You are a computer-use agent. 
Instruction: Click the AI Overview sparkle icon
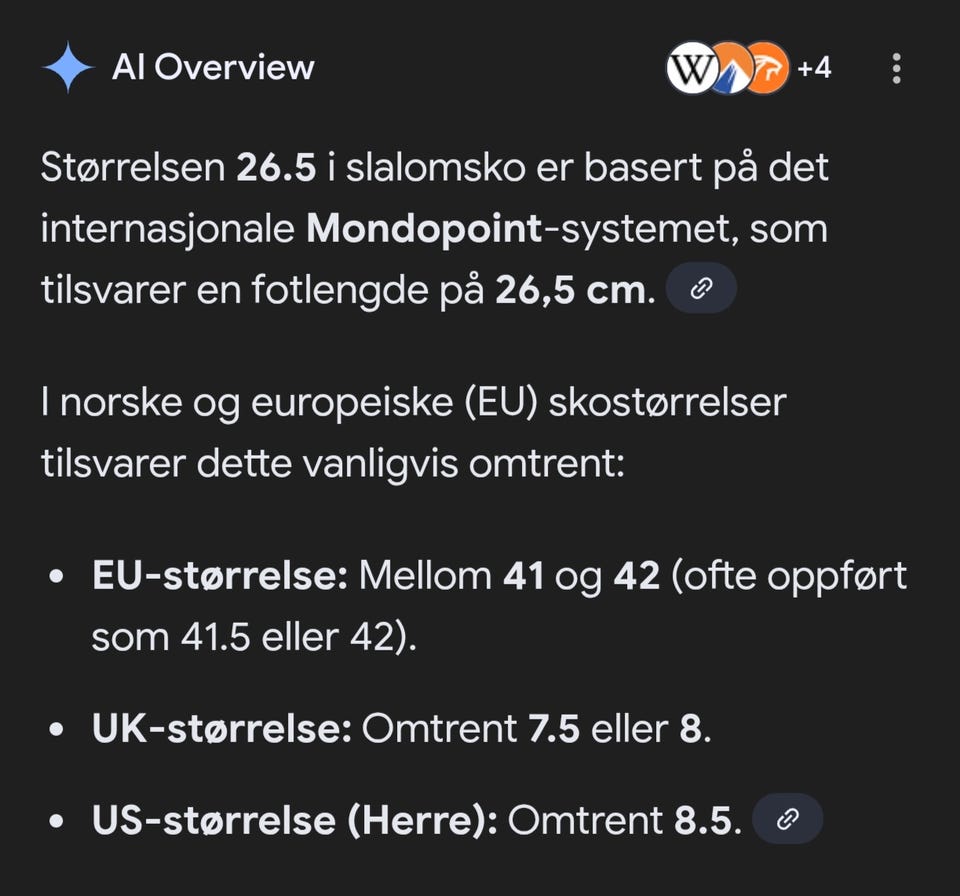(68, 68)
